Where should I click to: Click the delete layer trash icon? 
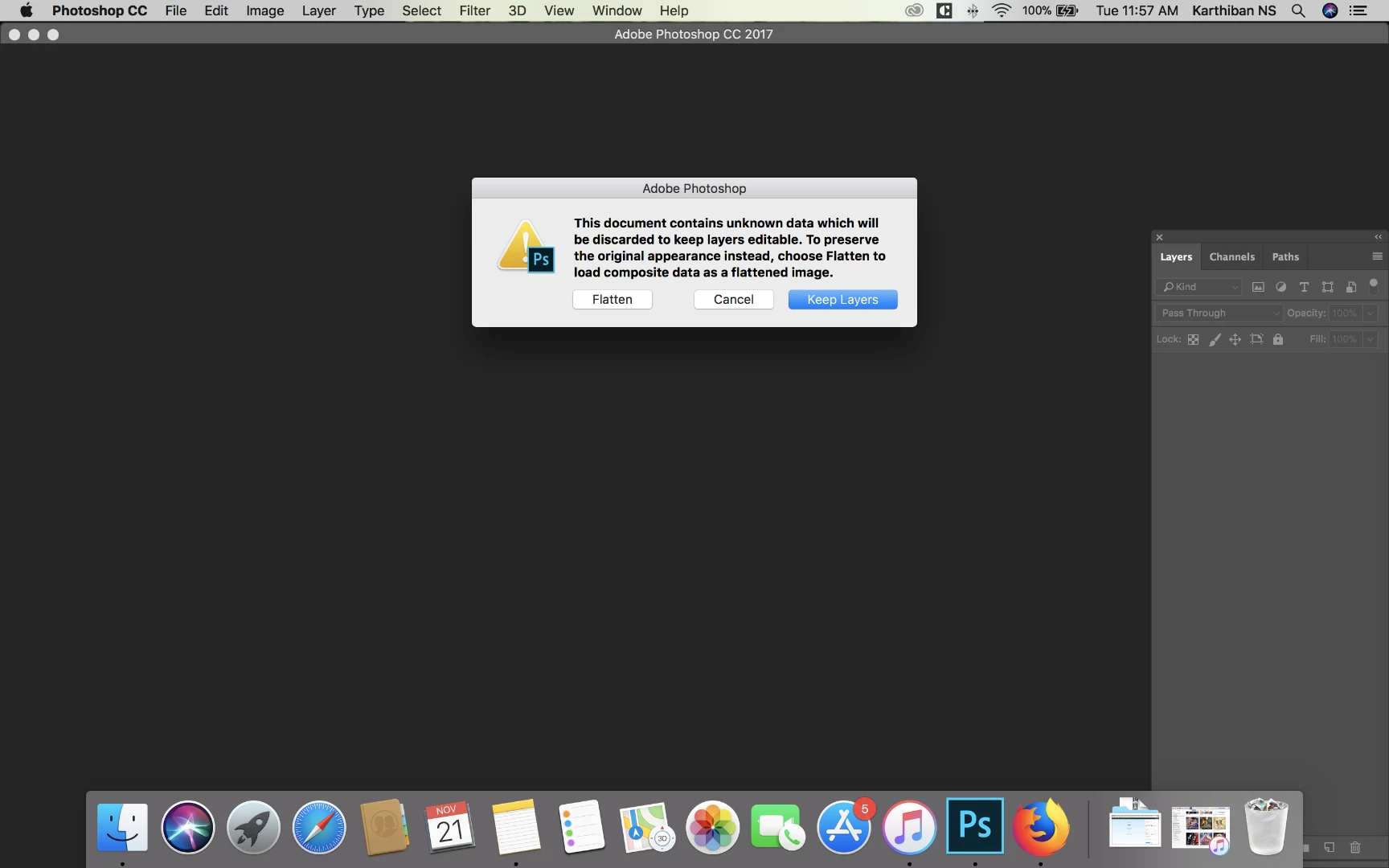pos(1355,847)
